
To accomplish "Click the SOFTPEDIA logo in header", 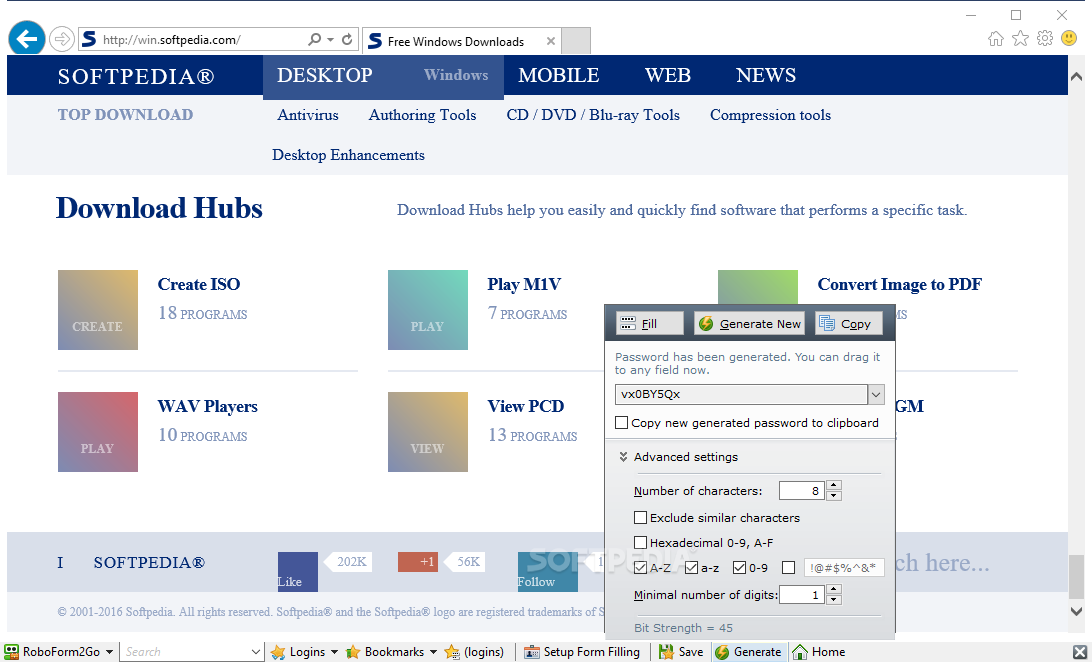I will pos(136,76).
